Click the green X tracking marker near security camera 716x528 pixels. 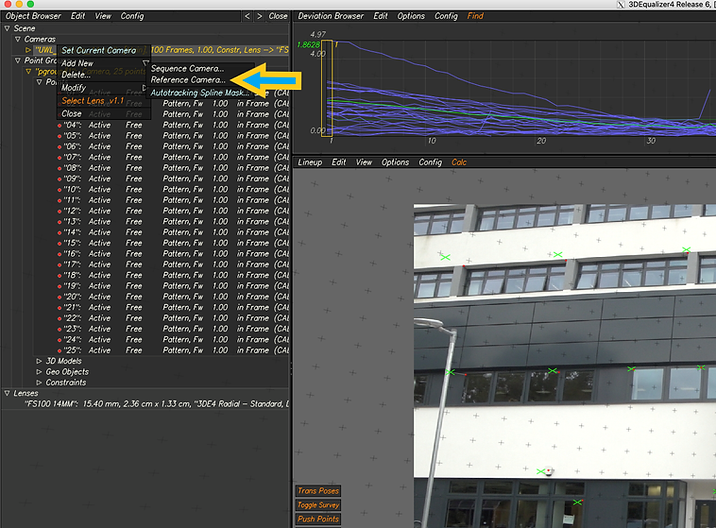pos(541,471)
